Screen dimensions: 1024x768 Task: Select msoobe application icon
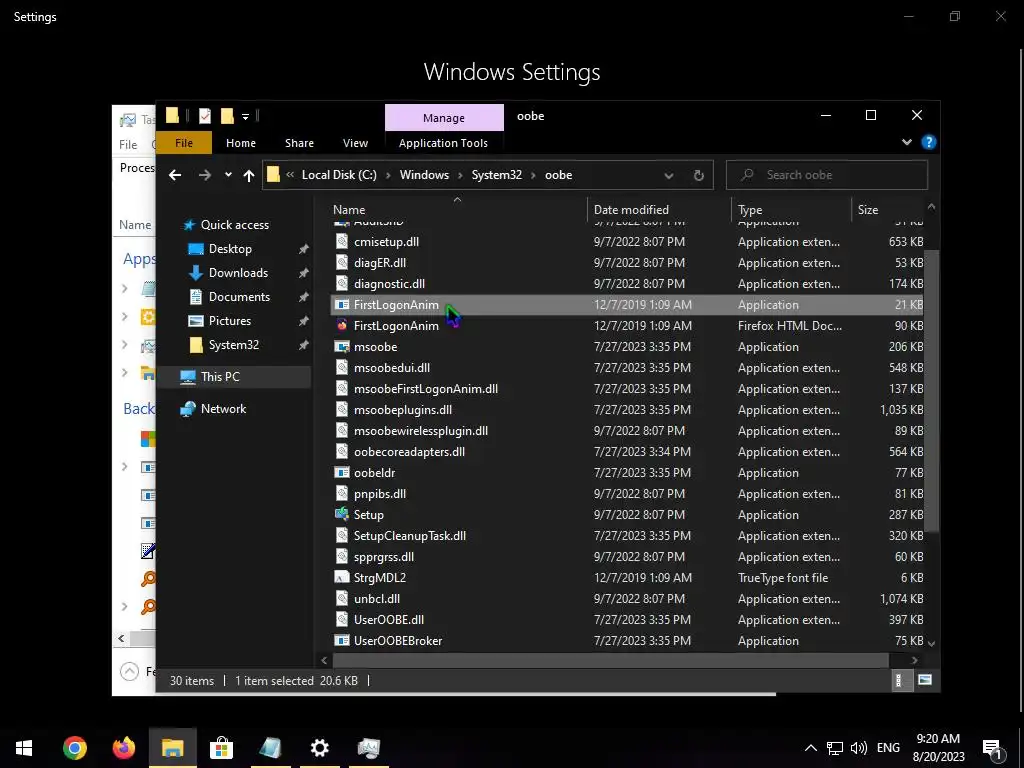342,347
